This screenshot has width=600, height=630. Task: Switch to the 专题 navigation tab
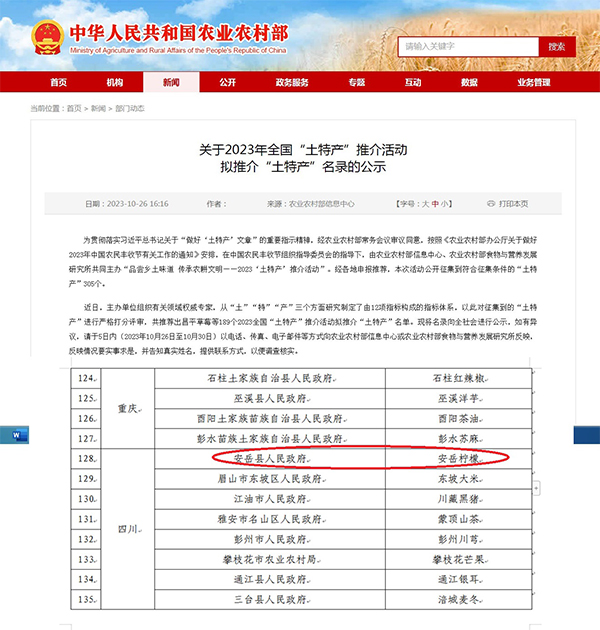[357, 82]
